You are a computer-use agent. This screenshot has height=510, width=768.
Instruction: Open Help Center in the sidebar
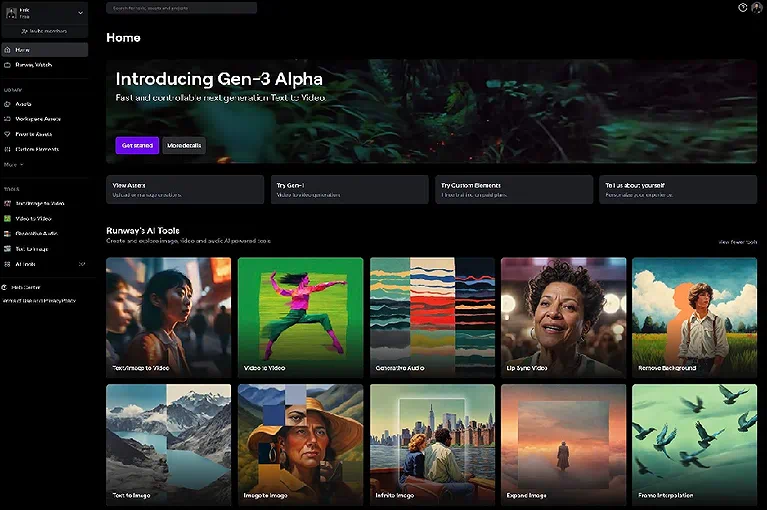point(22,287)
